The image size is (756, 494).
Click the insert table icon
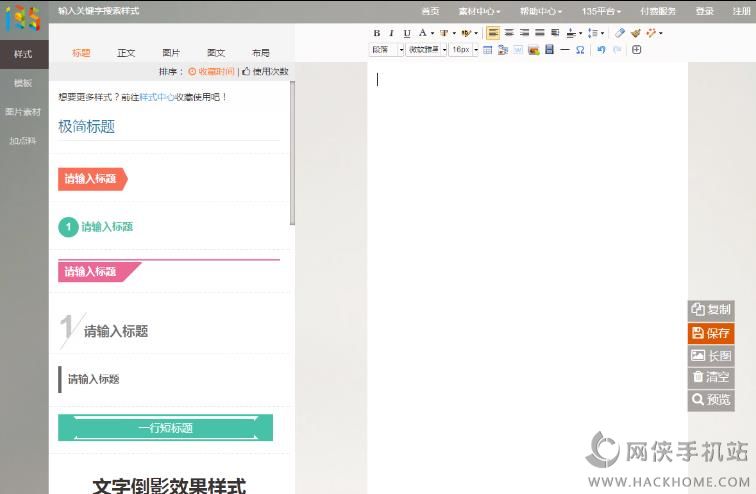488,49
